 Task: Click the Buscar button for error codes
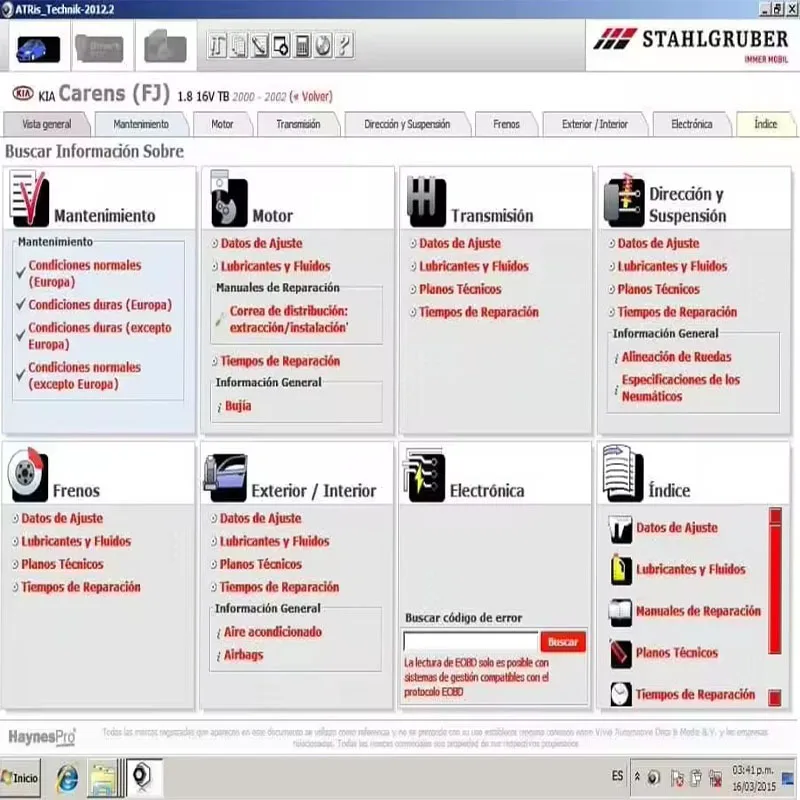(562, 642)
